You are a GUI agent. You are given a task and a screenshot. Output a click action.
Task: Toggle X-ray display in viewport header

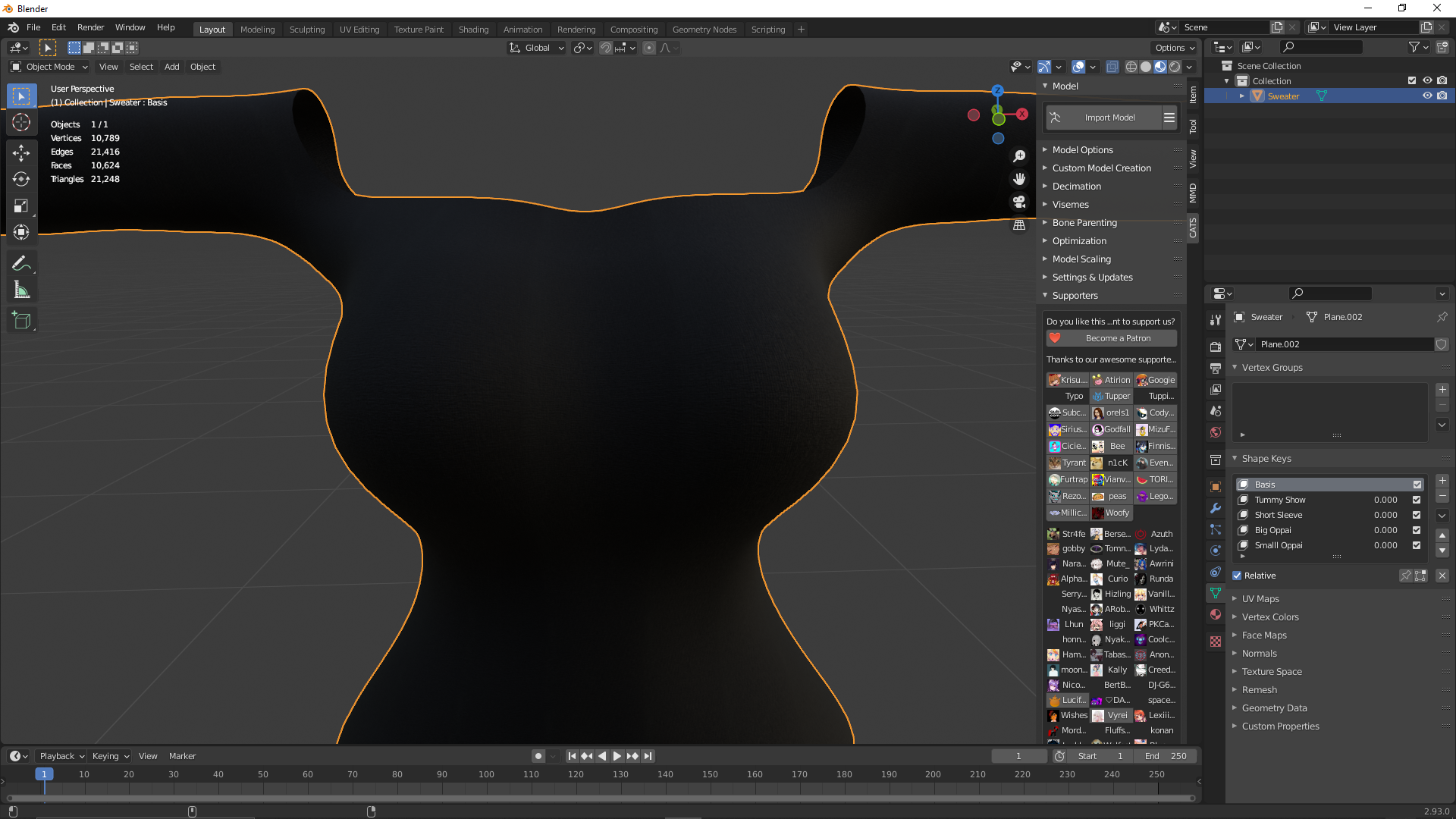click(1112, 67)
